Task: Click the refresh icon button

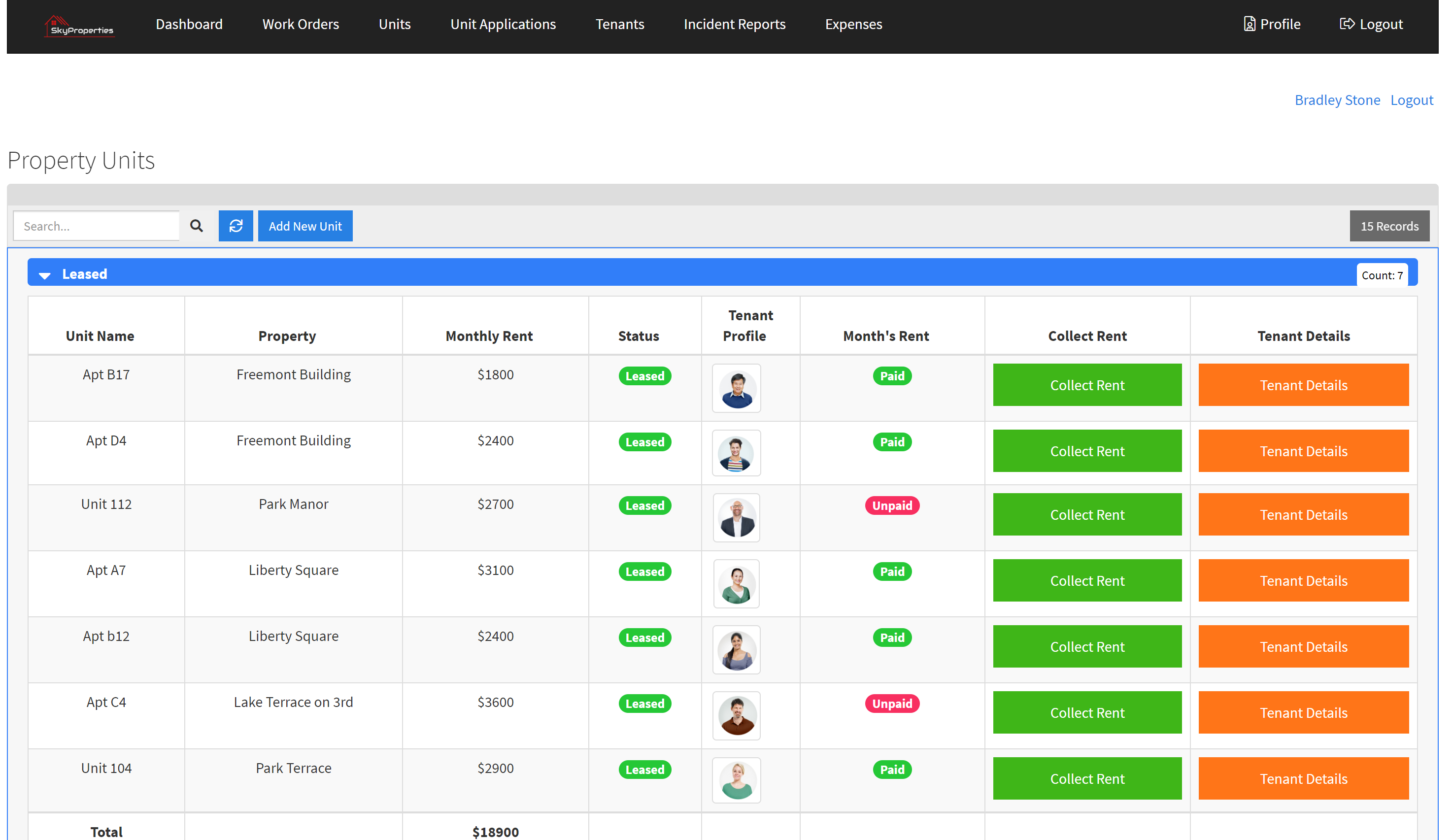Action: tap(236, 226)
